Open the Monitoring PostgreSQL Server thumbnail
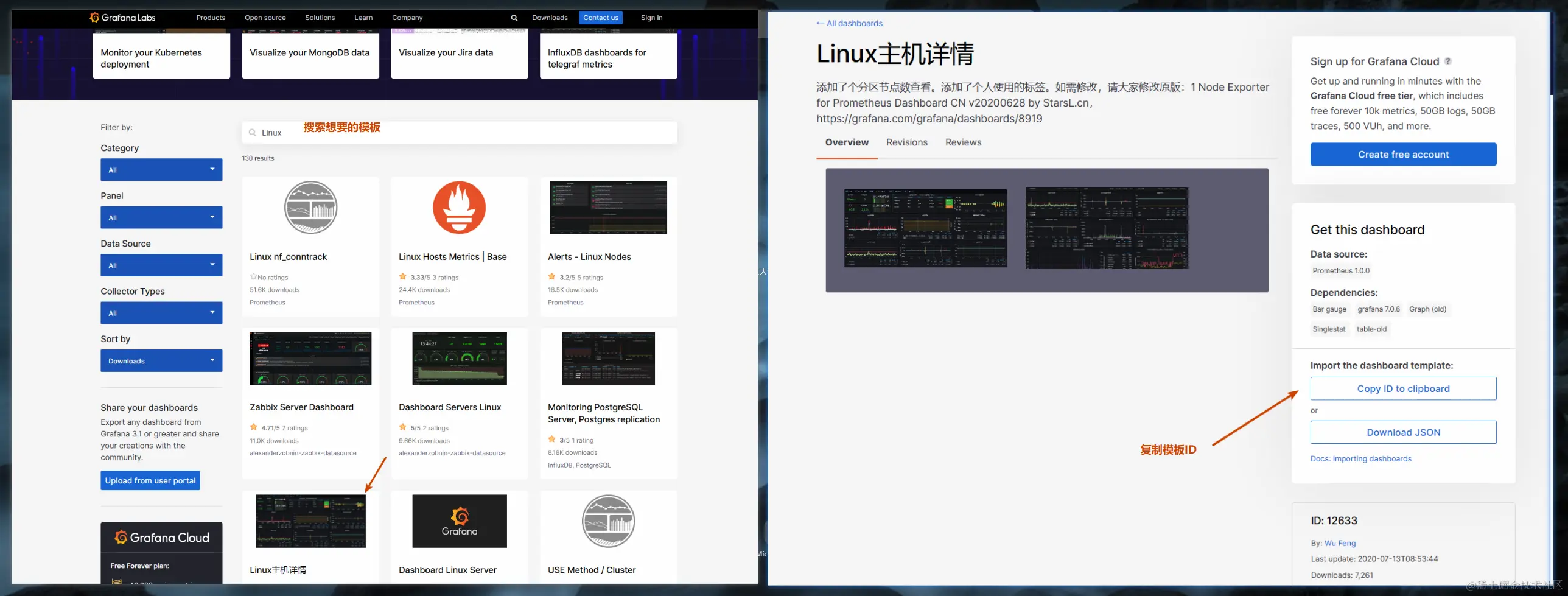The height and width of the screenshot is (596, 1568). coord(609,359)
